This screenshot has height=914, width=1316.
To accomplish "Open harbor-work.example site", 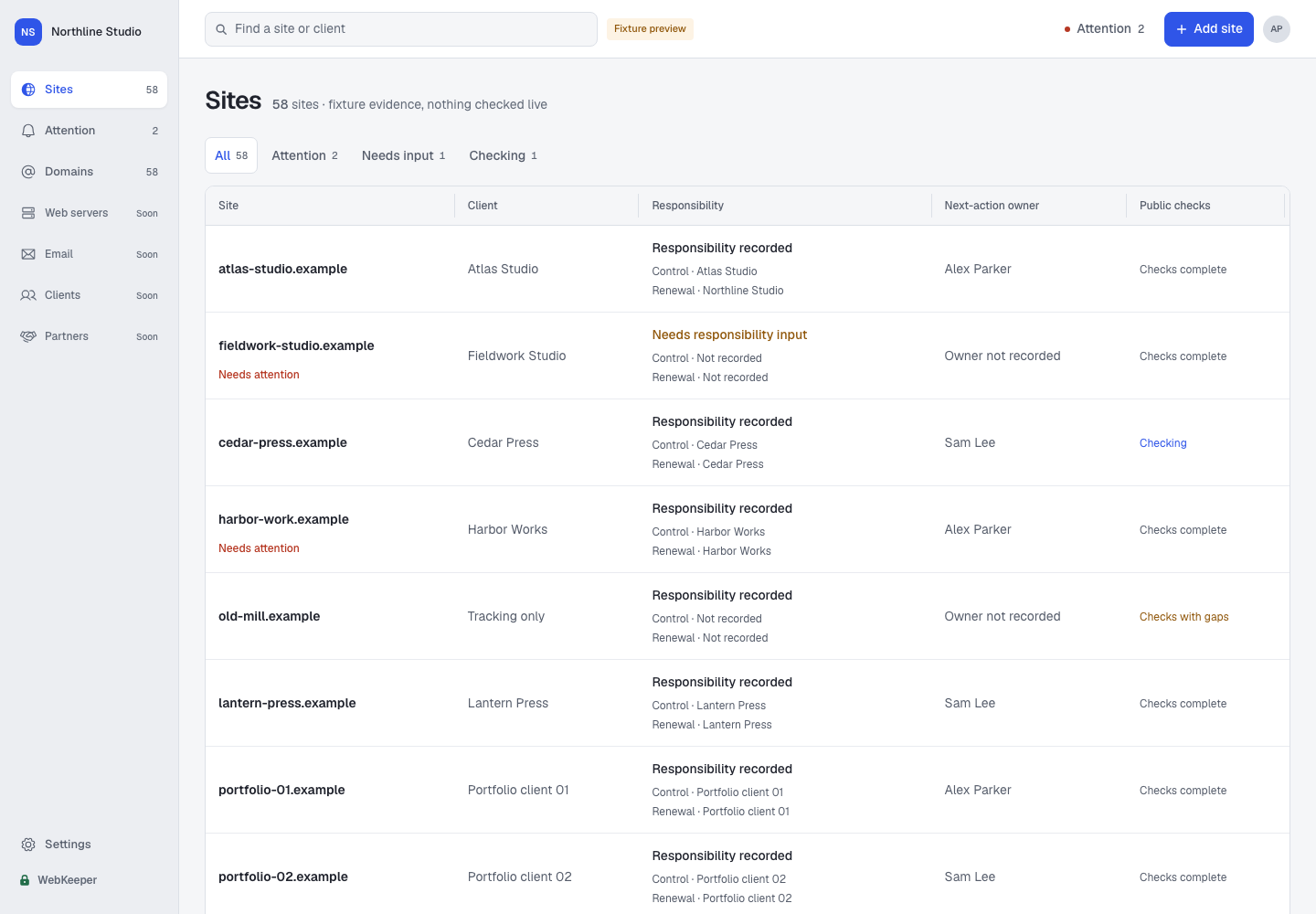I will tap(283, 519).
